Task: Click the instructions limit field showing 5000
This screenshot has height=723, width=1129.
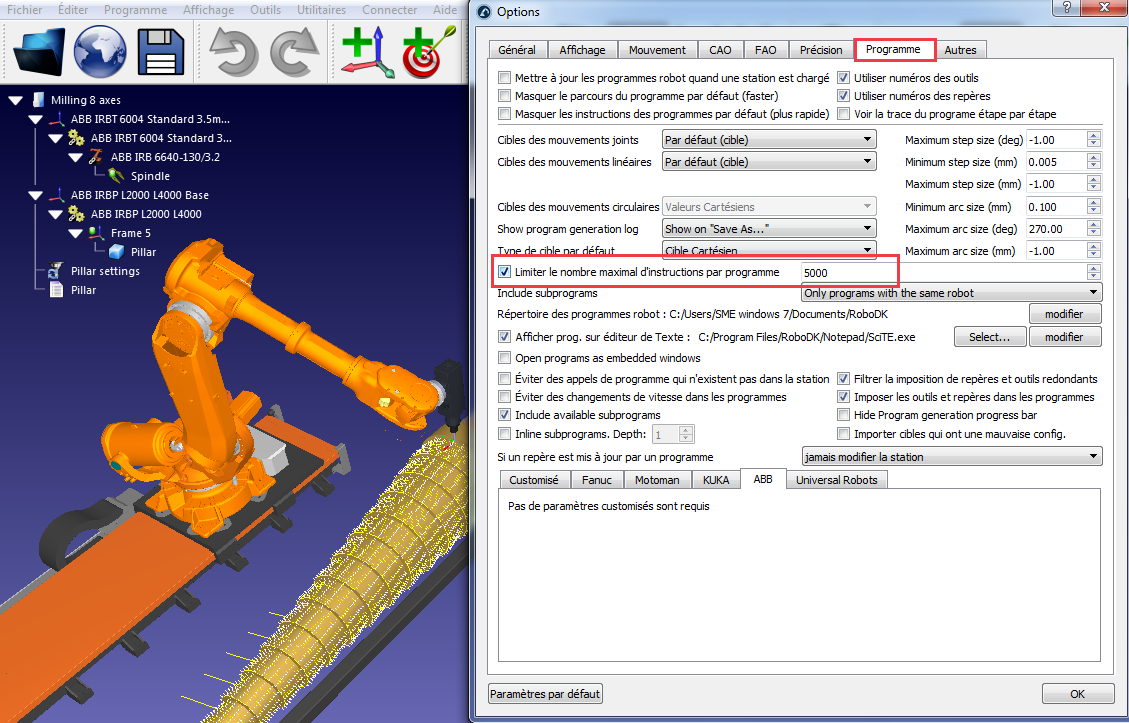Action: tap(943, 273)
